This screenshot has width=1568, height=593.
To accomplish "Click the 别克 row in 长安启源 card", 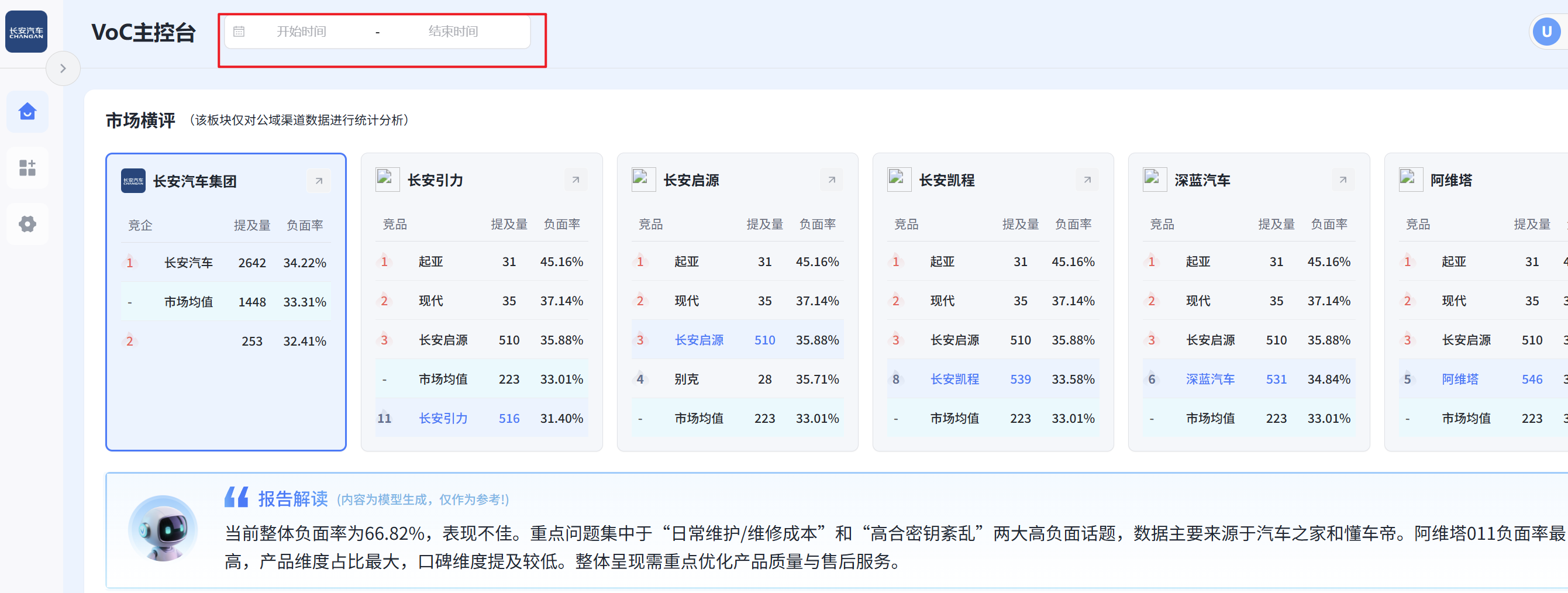I will pos(737,380).
